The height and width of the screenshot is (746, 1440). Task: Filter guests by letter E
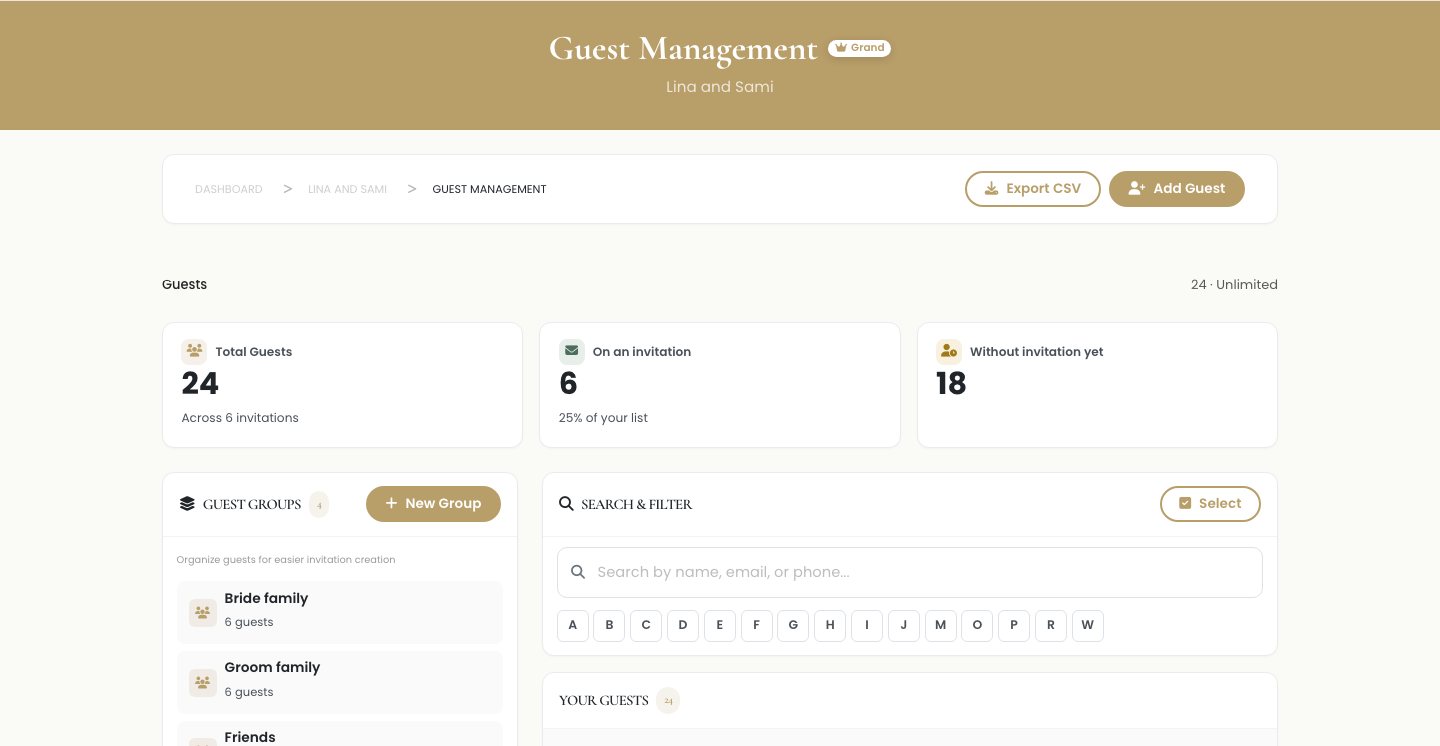click(x=720, y=625)
